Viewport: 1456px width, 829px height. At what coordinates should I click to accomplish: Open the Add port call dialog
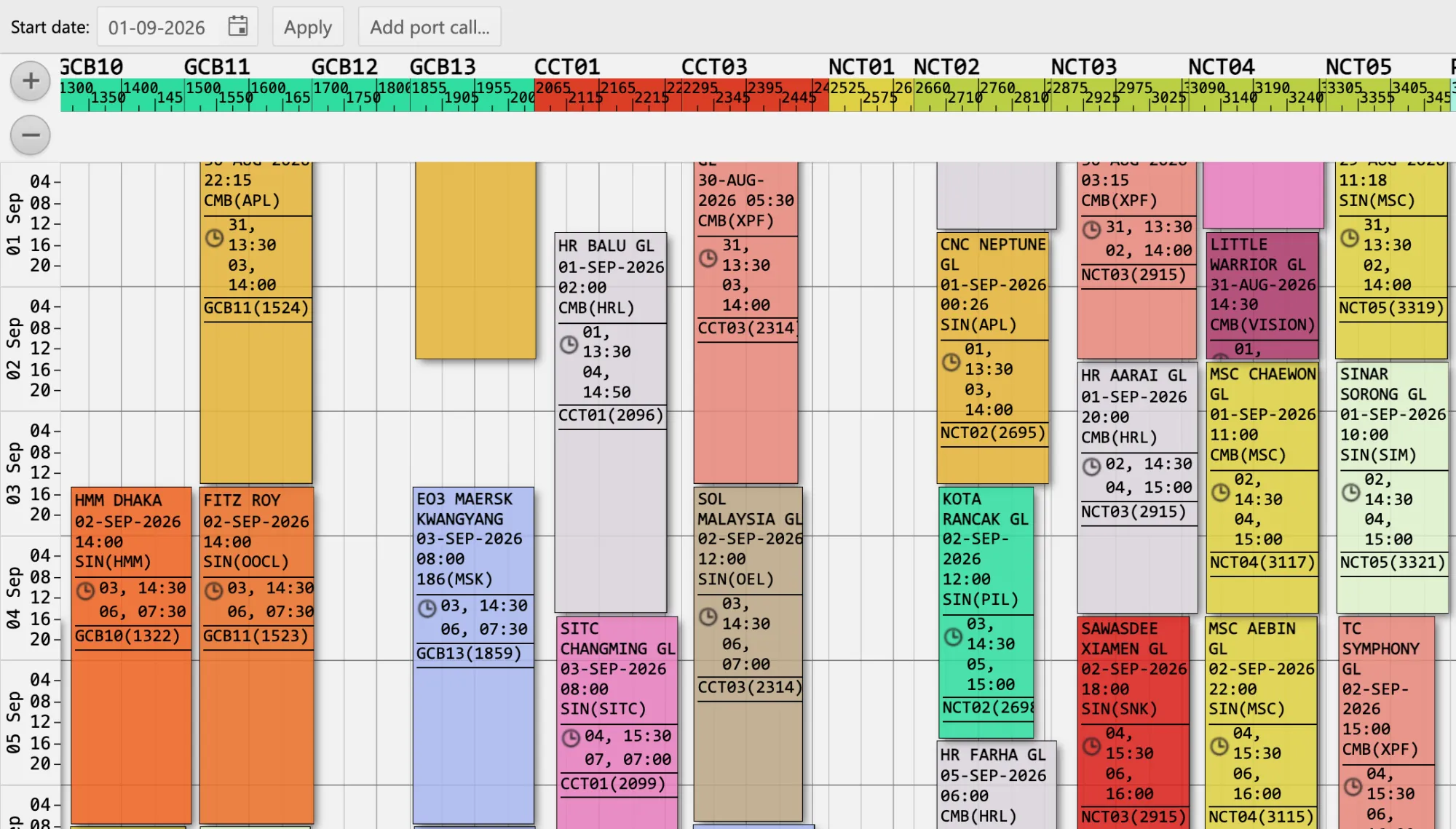[x=430, y=27]
